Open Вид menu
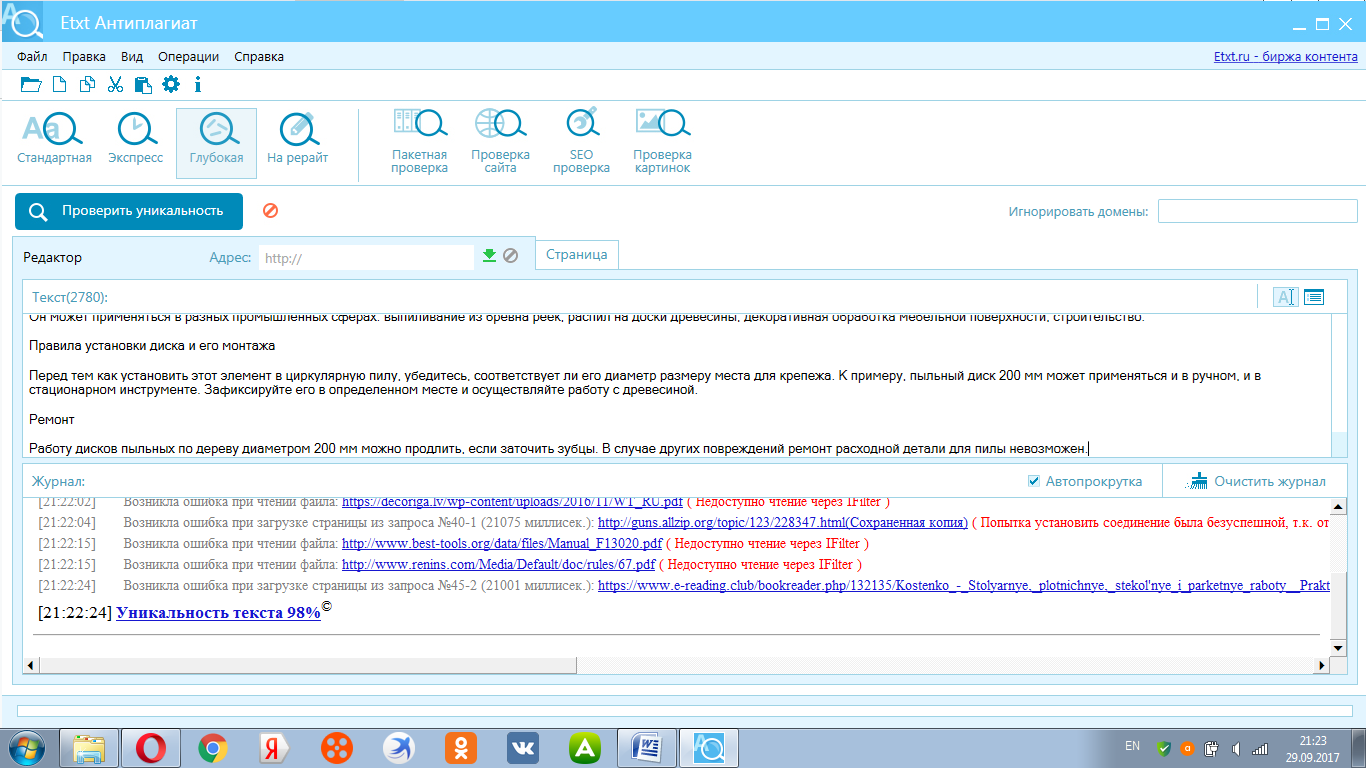This screenshot has width=1366, height=768. [x=132, y=57]
